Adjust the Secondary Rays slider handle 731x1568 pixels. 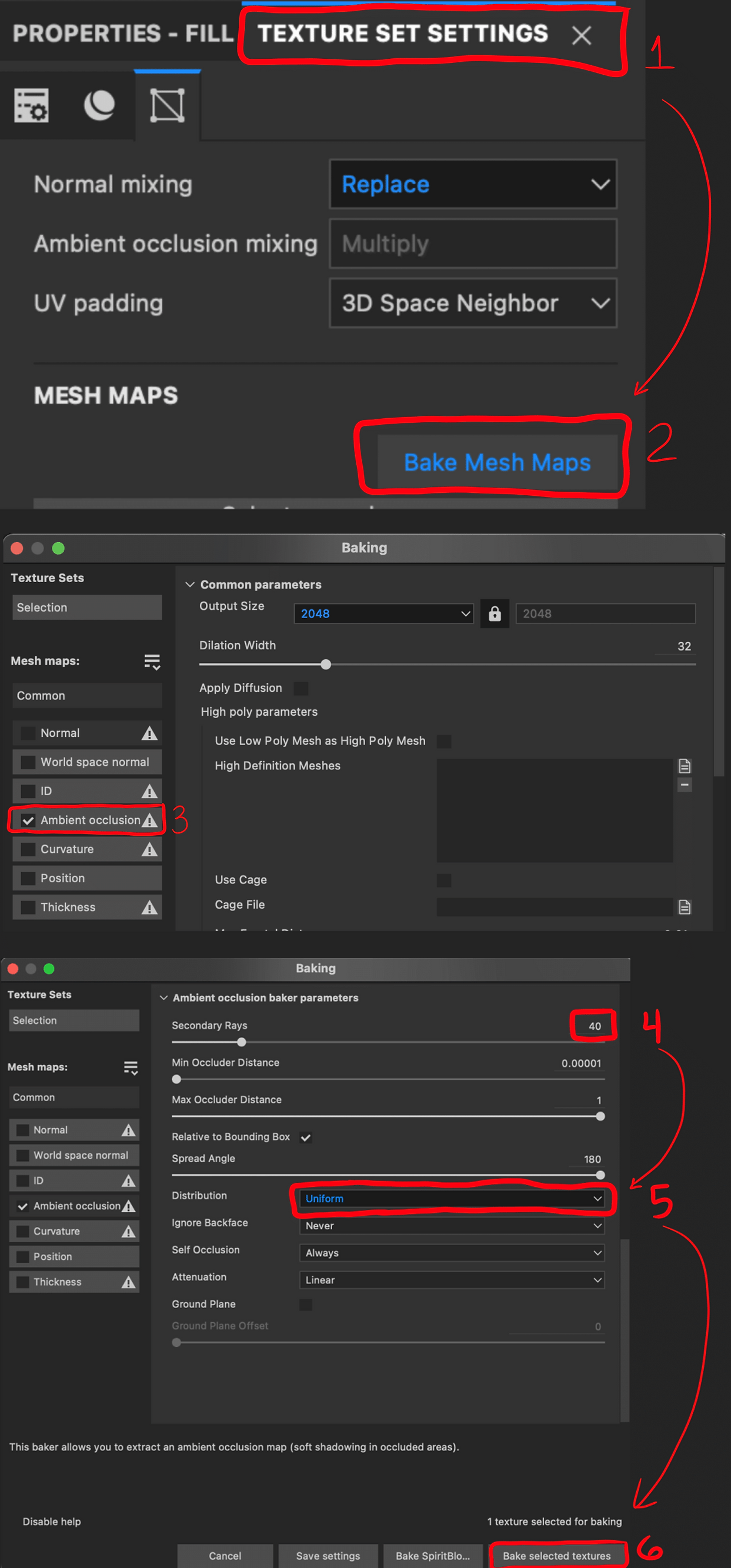tap(241, 1042)
